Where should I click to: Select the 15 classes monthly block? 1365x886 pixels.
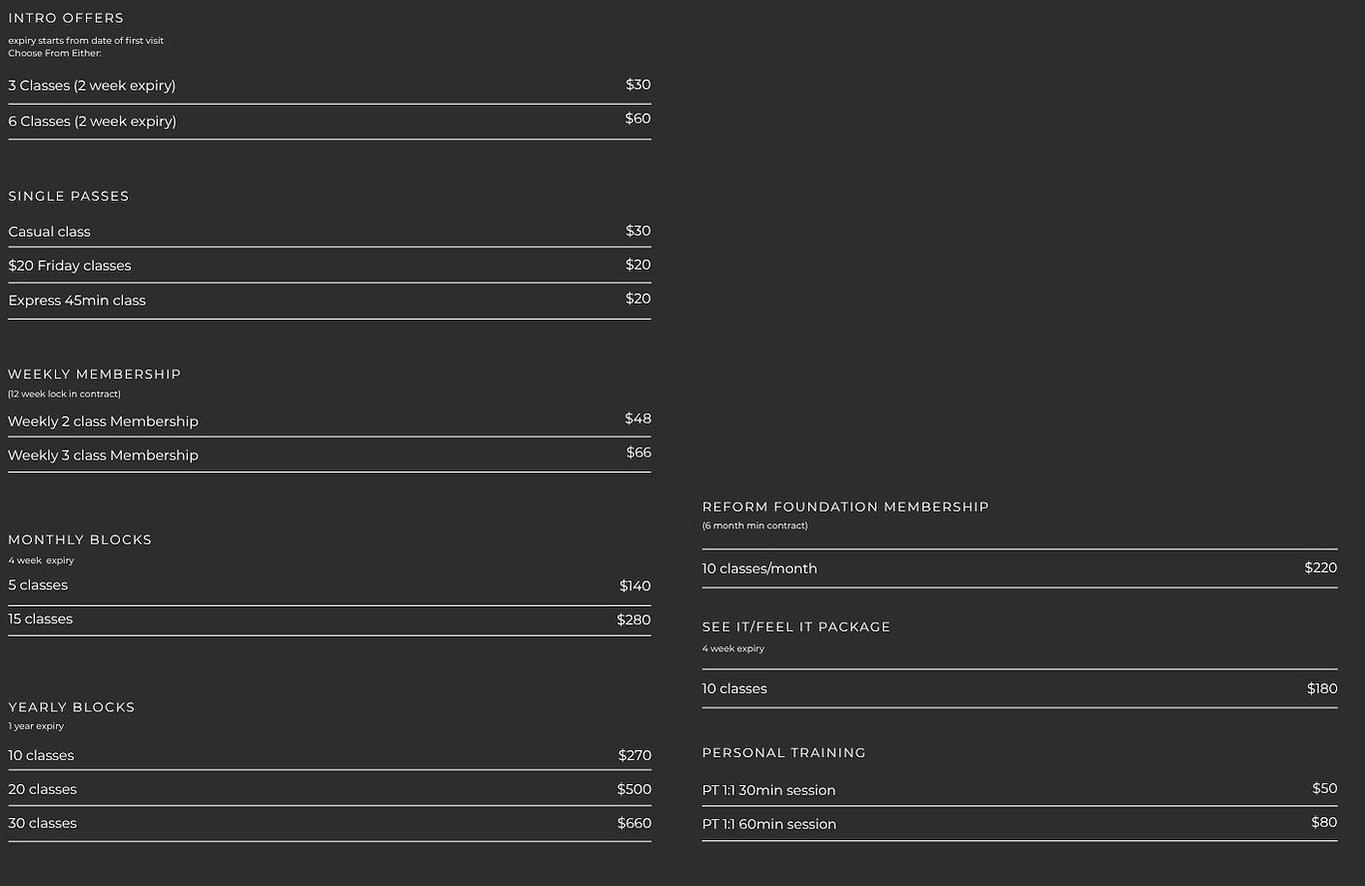click(329, 620)
